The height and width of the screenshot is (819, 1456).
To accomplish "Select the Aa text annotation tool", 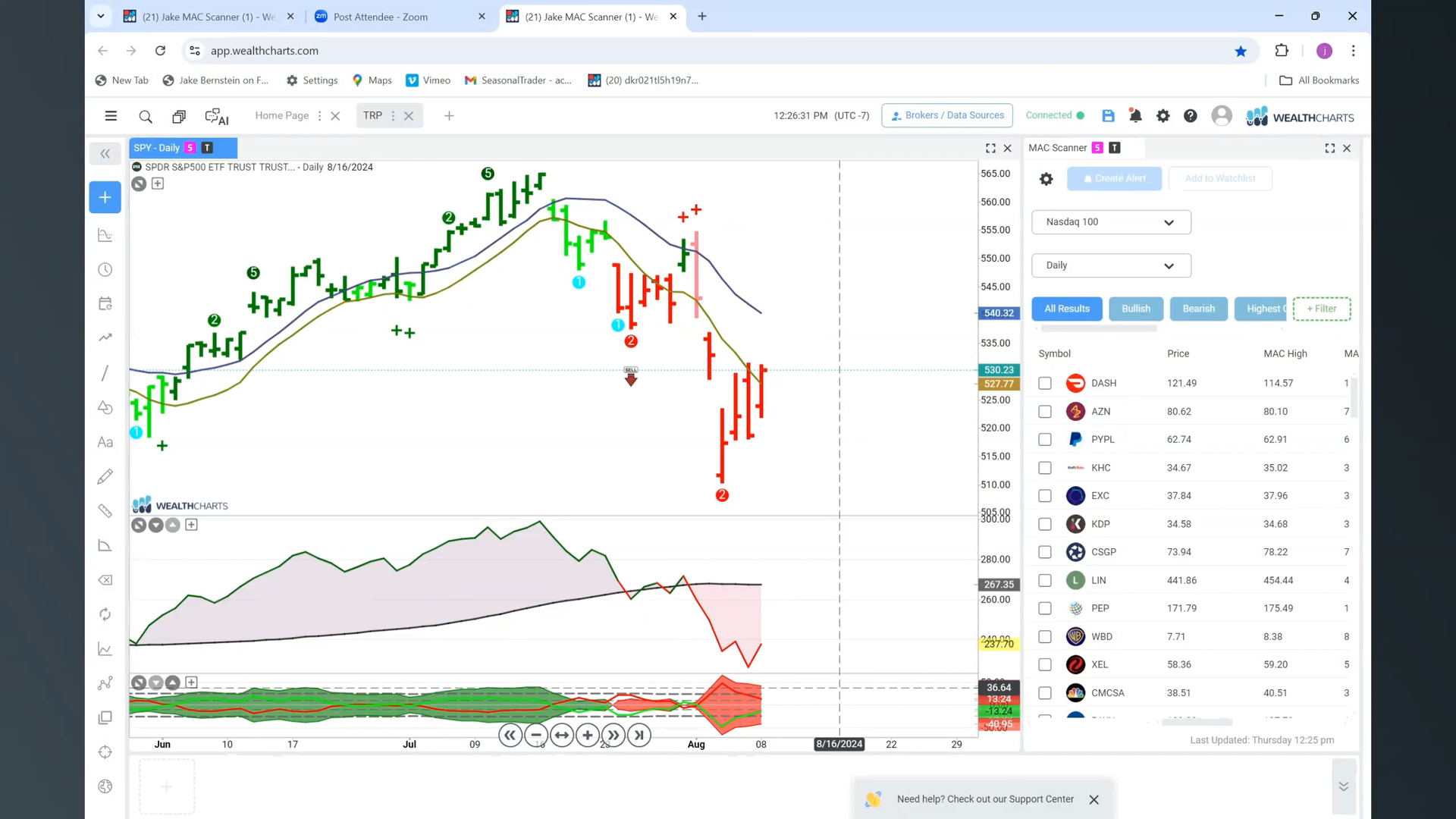I will click(105, 442).
